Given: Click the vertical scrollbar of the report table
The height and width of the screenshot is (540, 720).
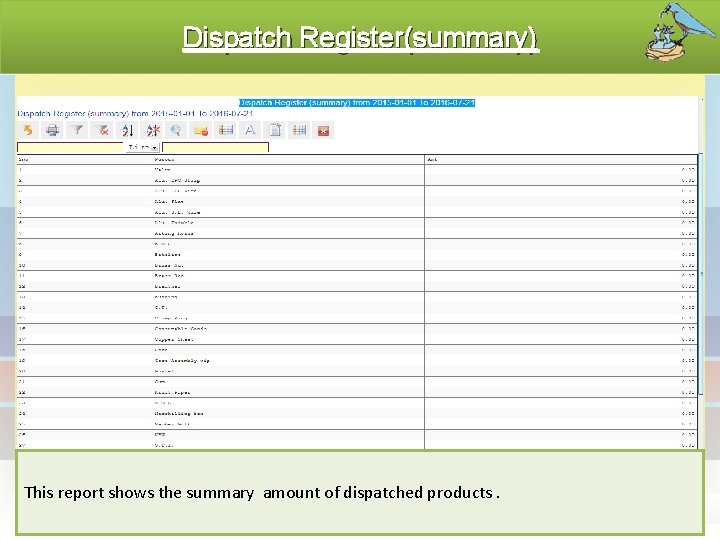Looking at the screenshot, I should click(701, 274).
